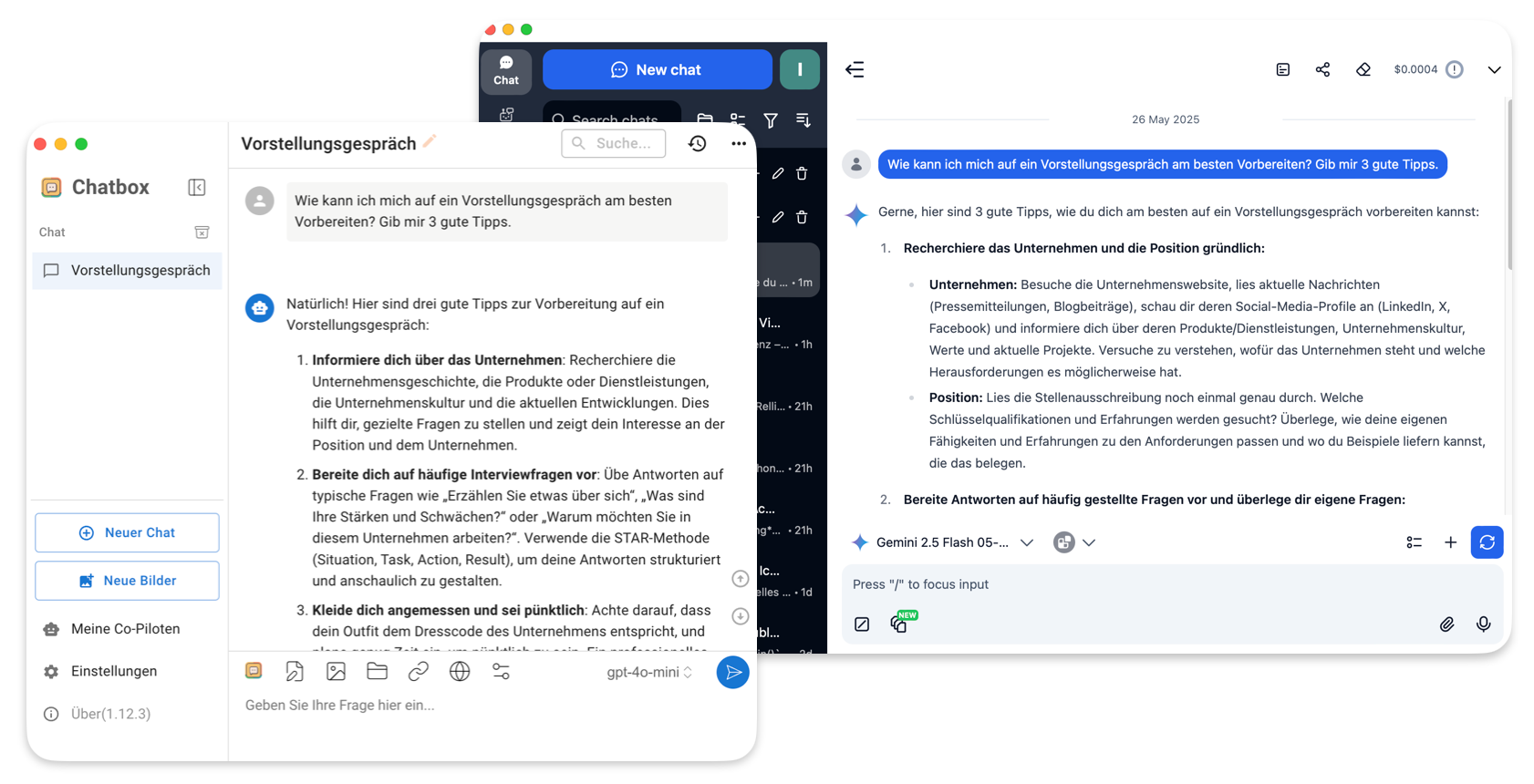This screenshot has width=1534, height=784.
Task: Click the blue refresh sync button
Action: (x=1487, y=542)
